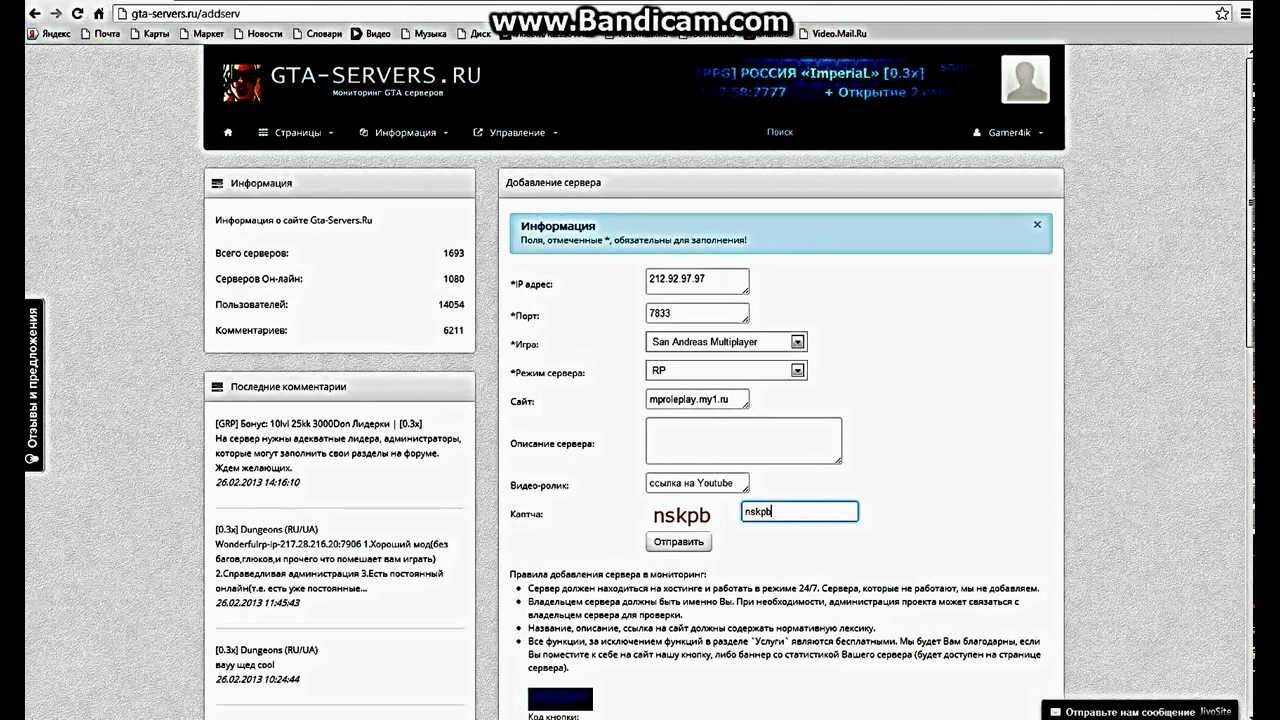1280x720 pixels.
Task: Click the Поиск search field
Action: (x=780, y=132)
